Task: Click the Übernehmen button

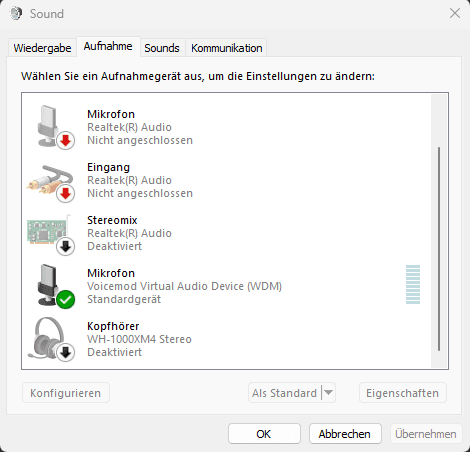Action: click(426, 434)
